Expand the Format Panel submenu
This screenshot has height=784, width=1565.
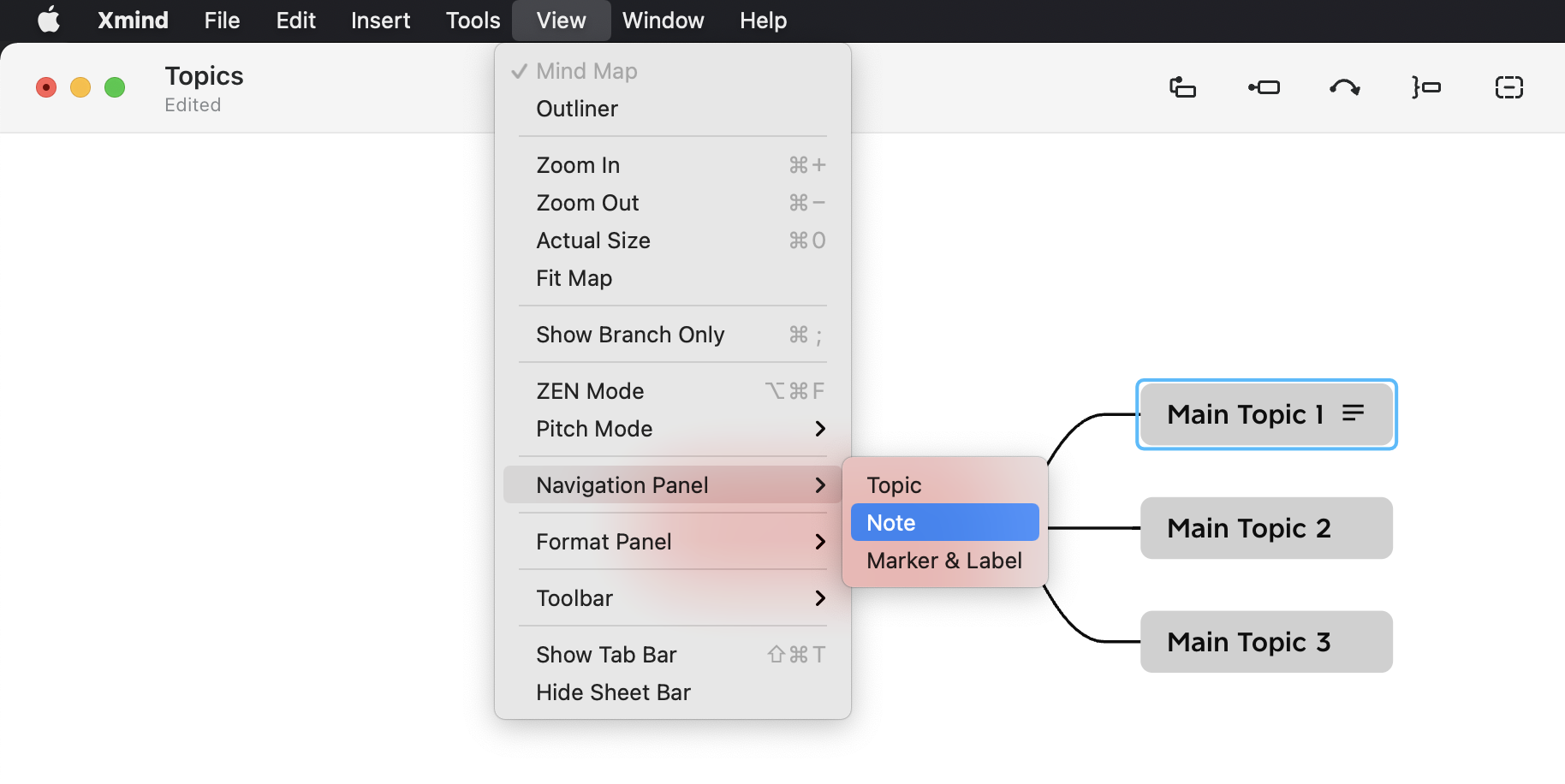(x=673, y=542)
